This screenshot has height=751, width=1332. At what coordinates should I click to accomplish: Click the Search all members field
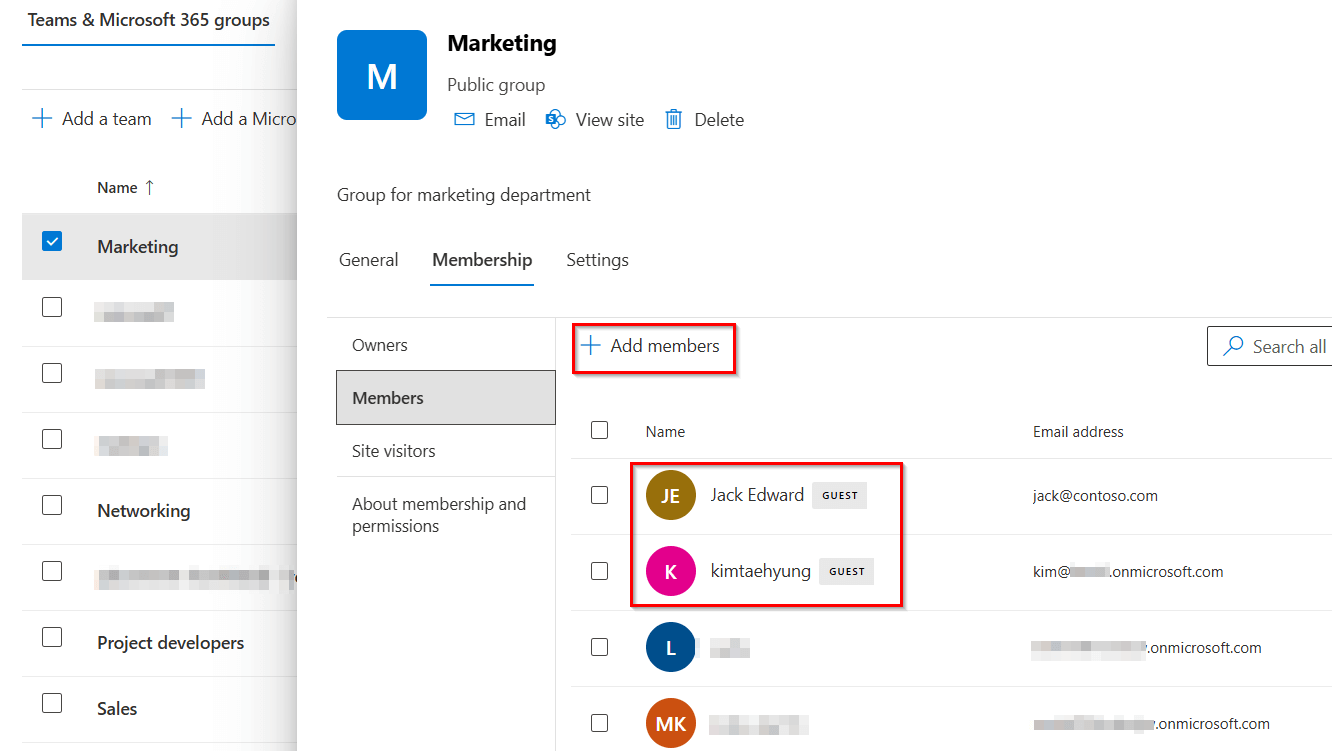(x=1275, y=346)
